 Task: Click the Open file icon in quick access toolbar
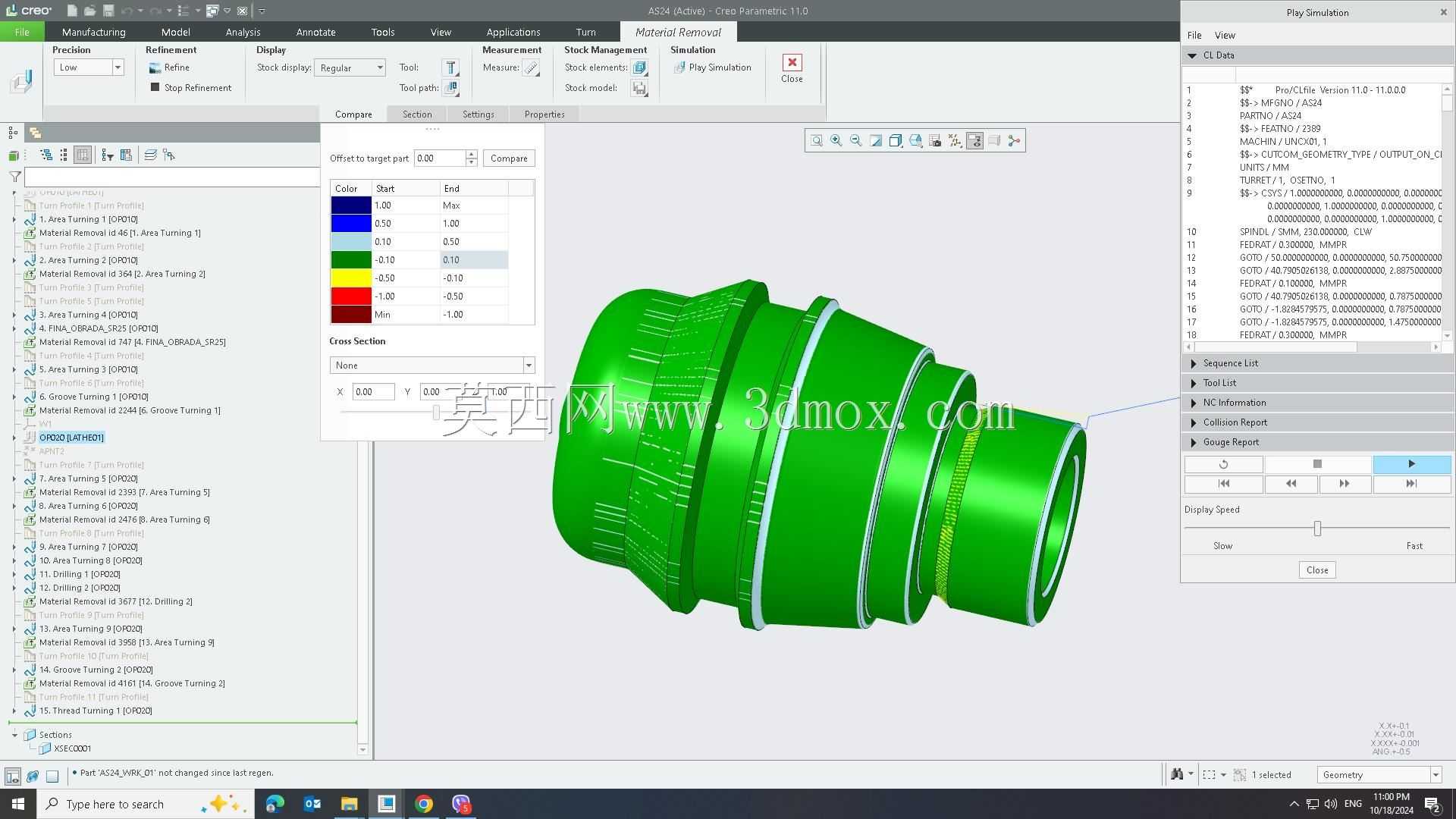point(89,11)
